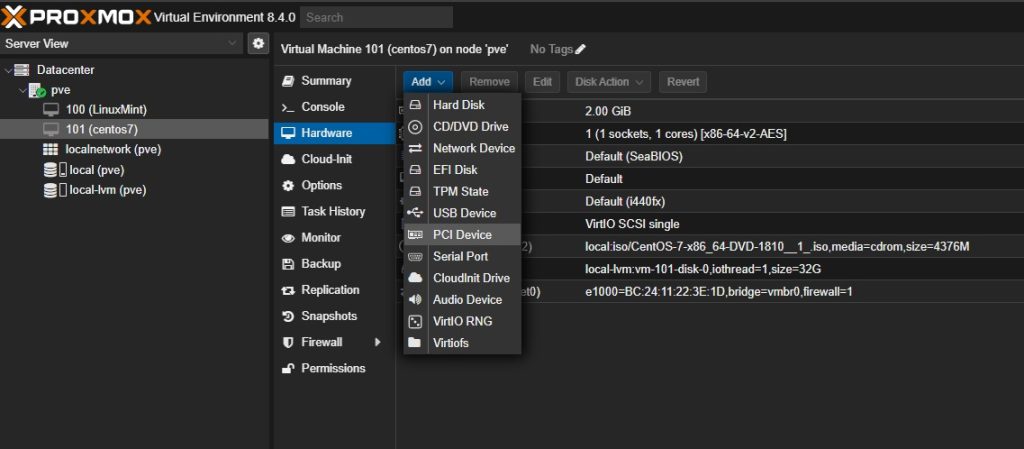Click the Proxmox logo icon
Image resolution: width=1024 pixels, height=449 pixels.
click(14, 16)
